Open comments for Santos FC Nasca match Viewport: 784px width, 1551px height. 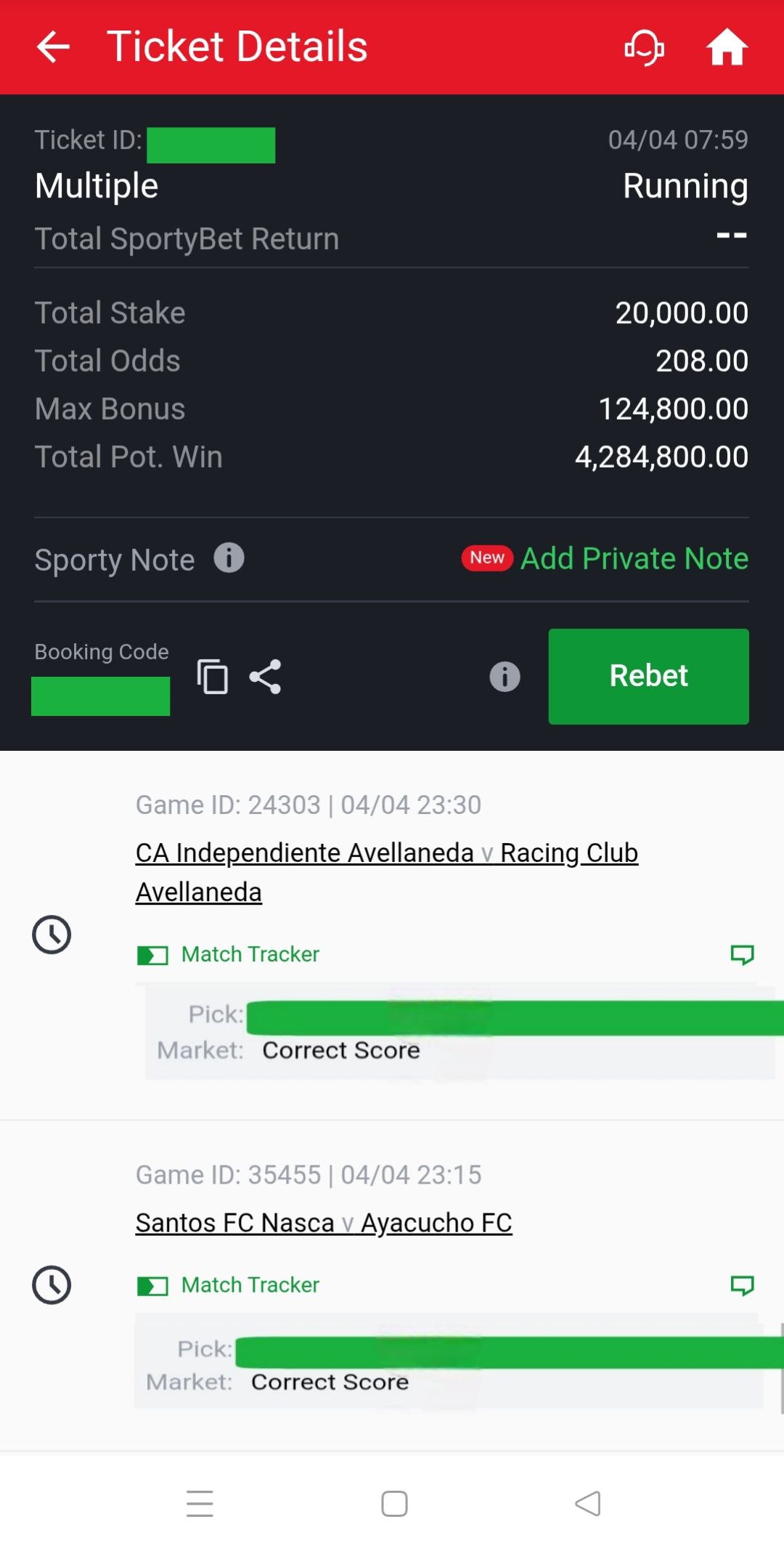pyautogui.click(x=742, y=1285)
